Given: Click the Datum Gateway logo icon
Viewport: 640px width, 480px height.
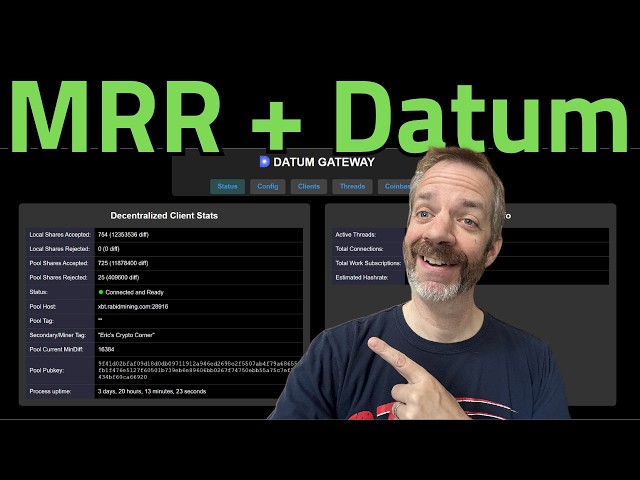Looking at the screenshot, I should pyautogui.click(x=264, y=162).
